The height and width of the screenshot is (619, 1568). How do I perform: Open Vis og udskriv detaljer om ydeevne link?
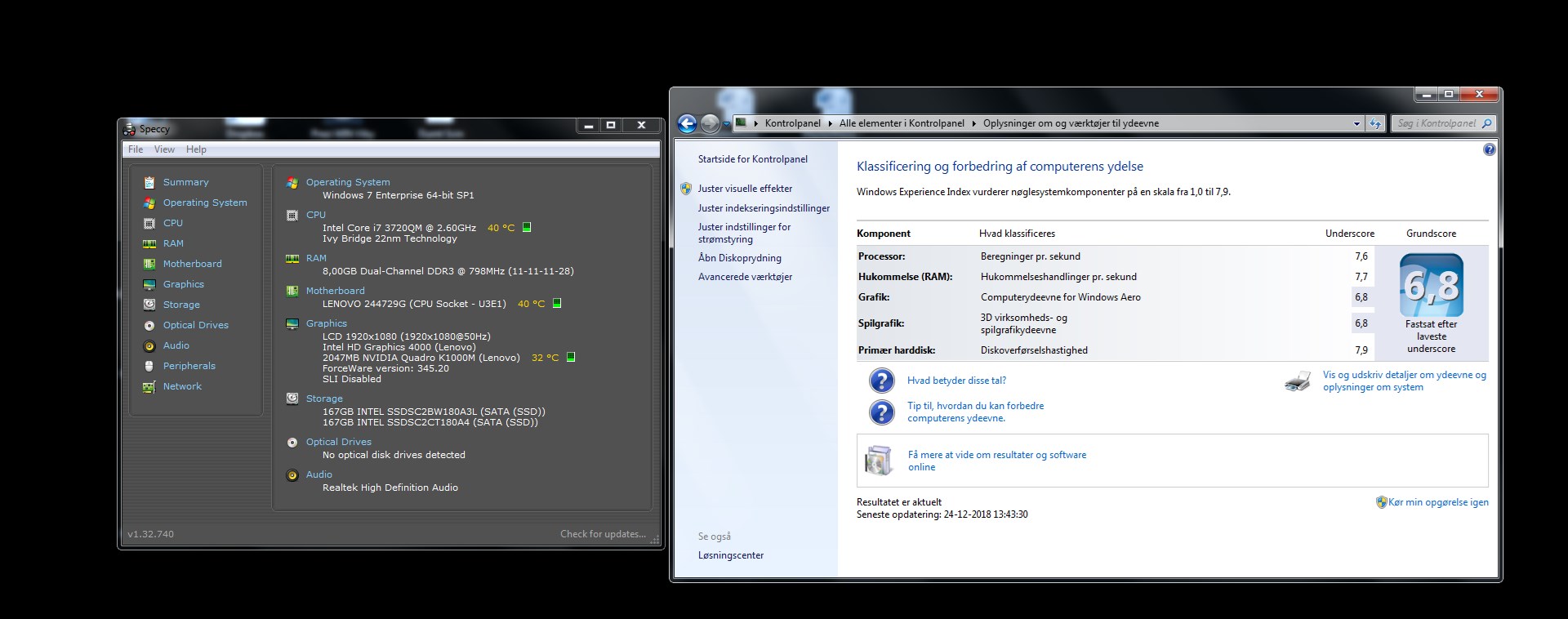[1404, 381]
